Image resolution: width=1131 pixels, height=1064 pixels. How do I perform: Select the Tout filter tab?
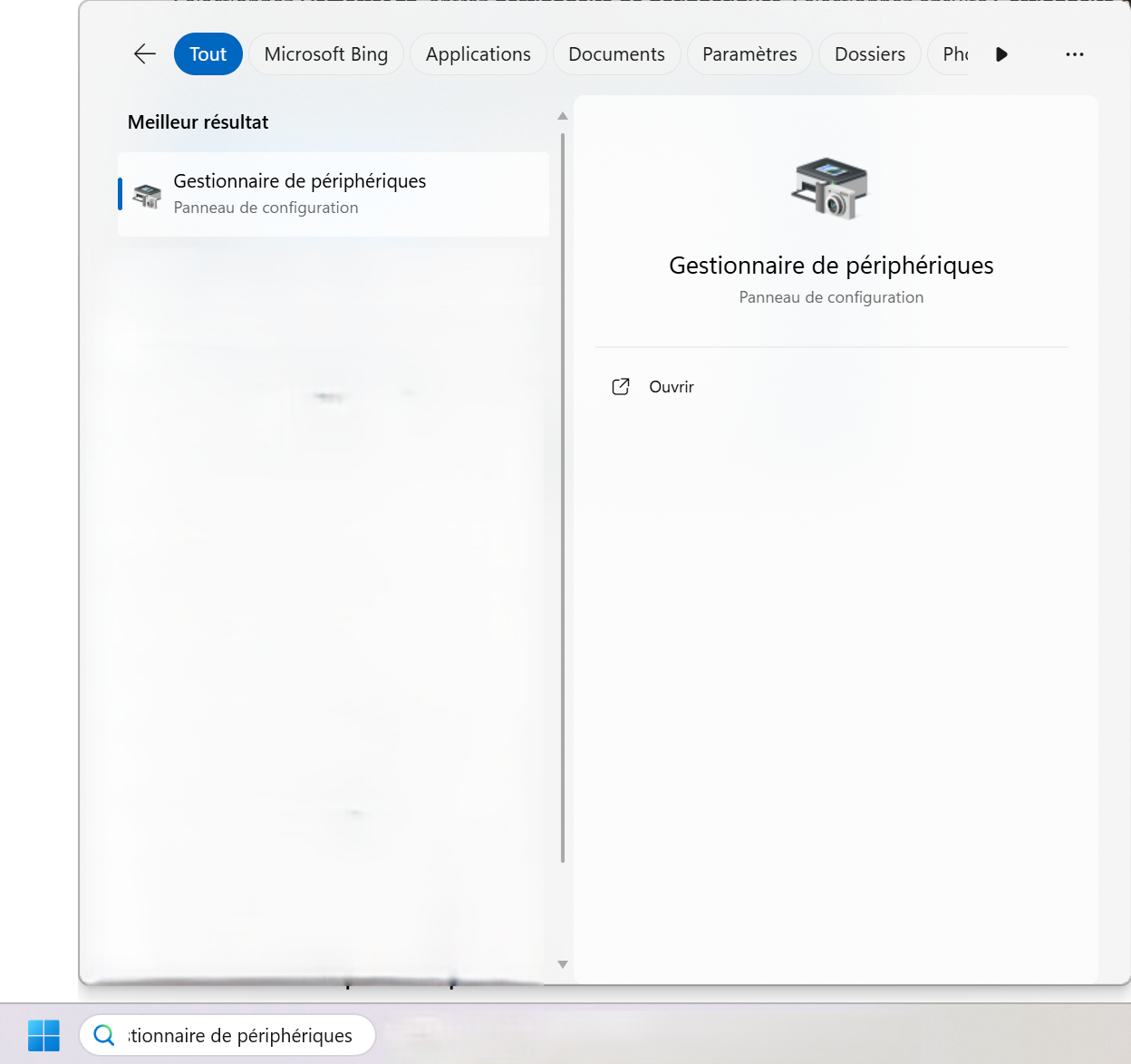(208, 54)
